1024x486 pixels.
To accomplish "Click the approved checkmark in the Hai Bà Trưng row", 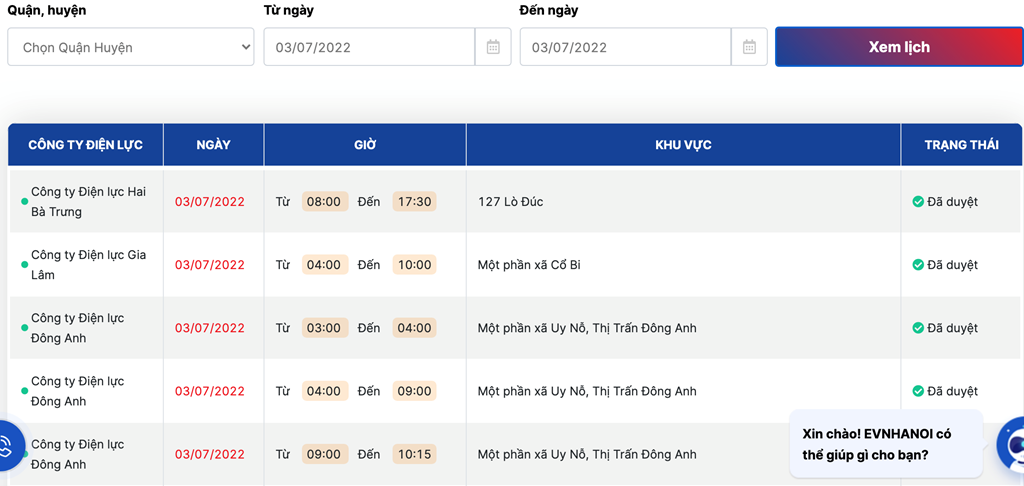I will click(918, 202).
